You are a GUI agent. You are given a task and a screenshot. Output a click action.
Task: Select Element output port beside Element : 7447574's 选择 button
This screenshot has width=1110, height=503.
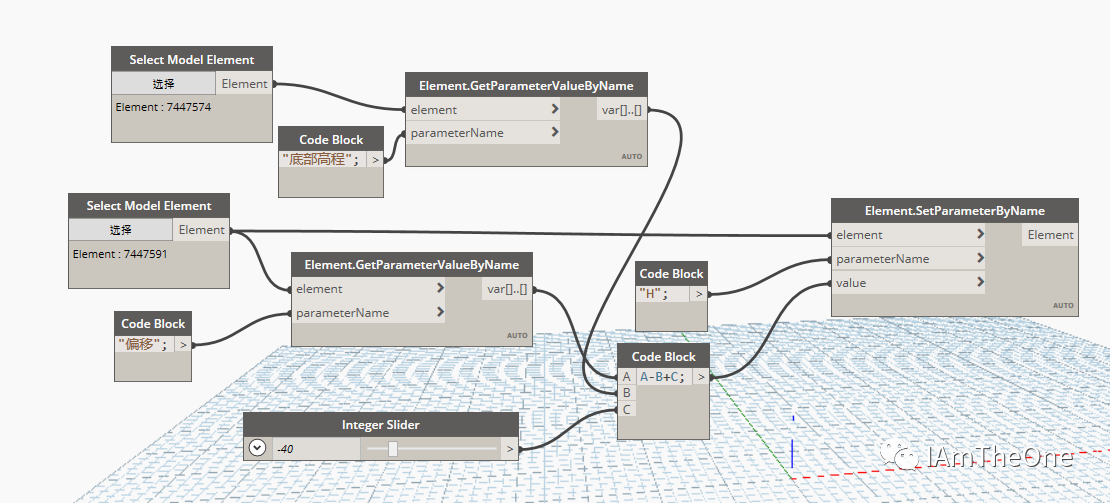coord(244,83)
